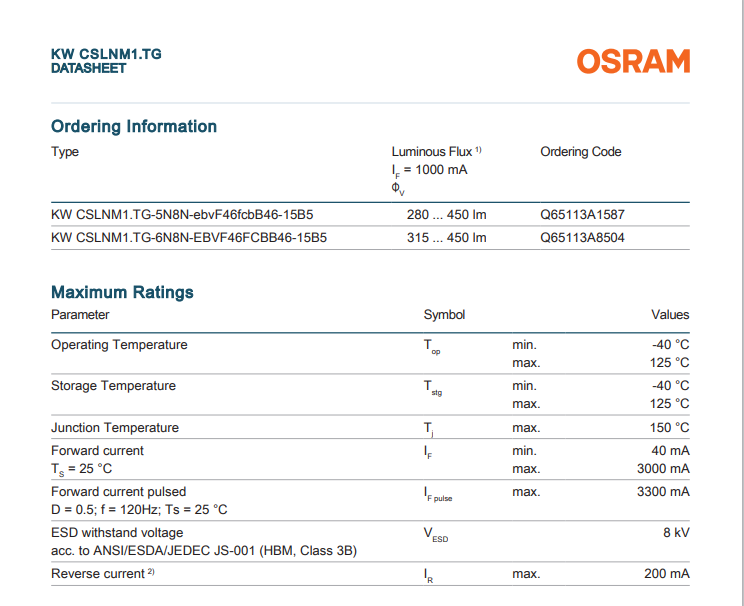The image size is (744, 606).
Task: Click the Storage Temperature parameter
Action: [113, 385]
